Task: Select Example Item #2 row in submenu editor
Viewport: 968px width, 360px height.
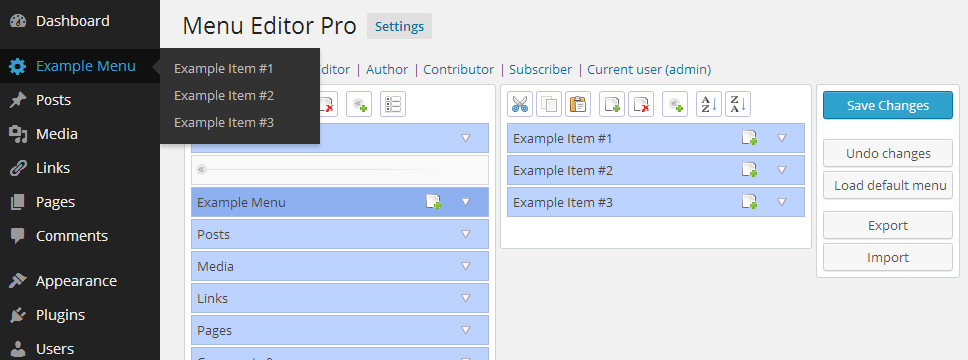Action: pyautogui.click(x=656, y=170)
